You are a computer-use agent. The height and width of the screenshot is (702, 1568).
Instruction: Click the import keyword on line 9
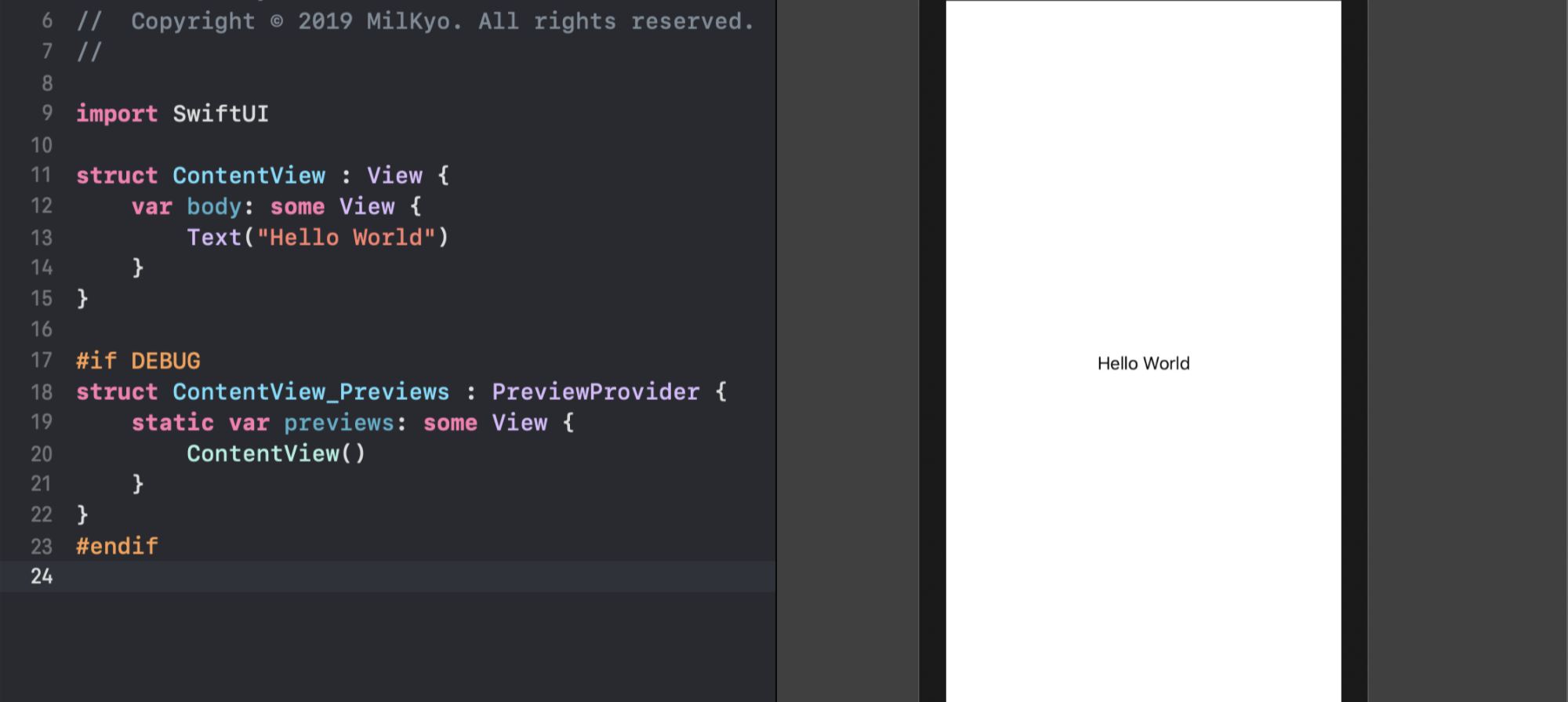click(x=117, y=114)
